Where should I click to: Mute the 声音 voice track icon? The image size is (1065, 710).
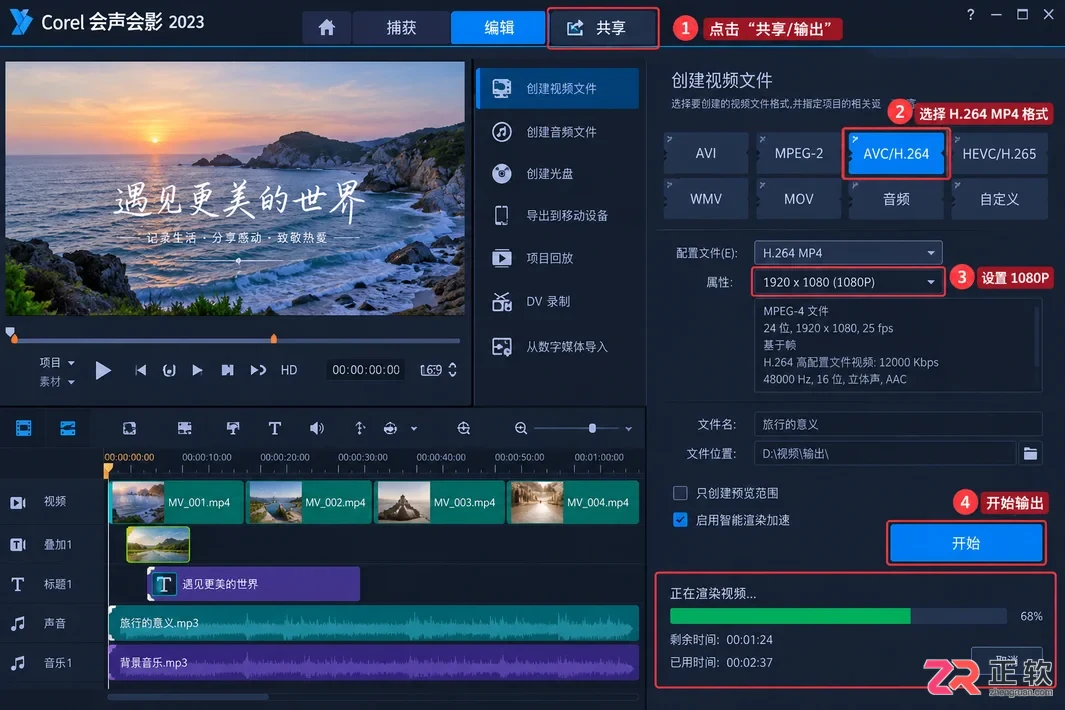click(18, 623)
